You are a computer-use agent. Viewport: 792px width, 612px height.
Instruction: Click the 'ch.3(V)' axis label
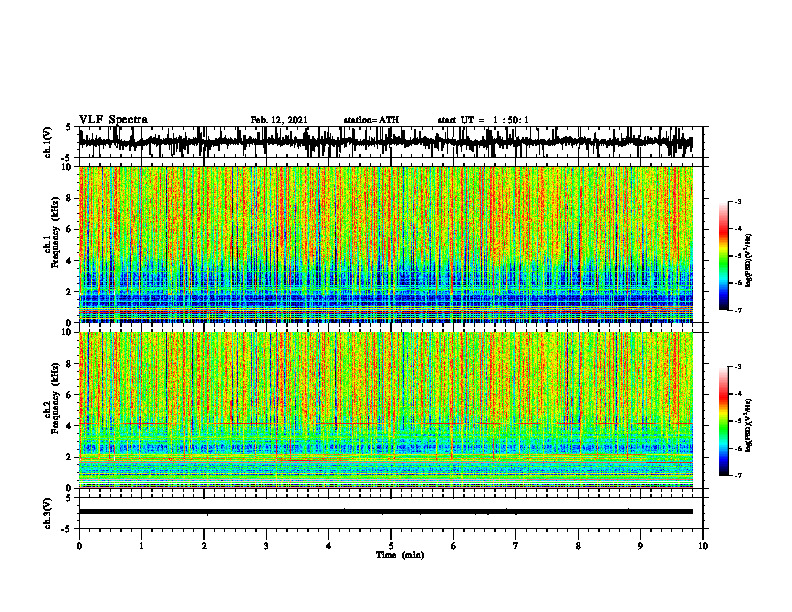48,513
